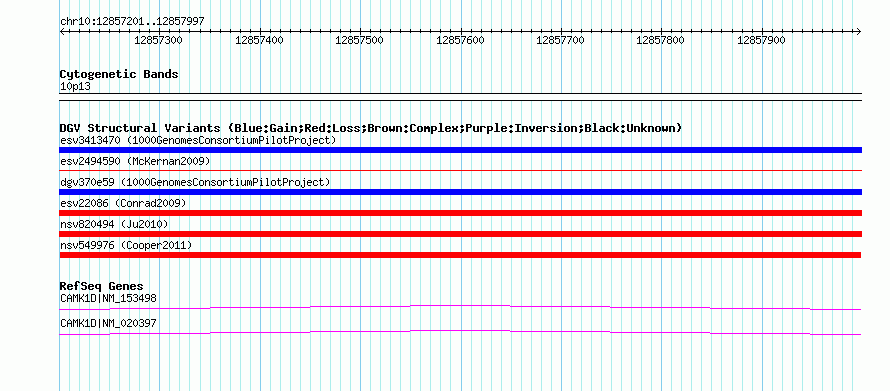Select the esv2494590 thin red variant line

(460, 170)
